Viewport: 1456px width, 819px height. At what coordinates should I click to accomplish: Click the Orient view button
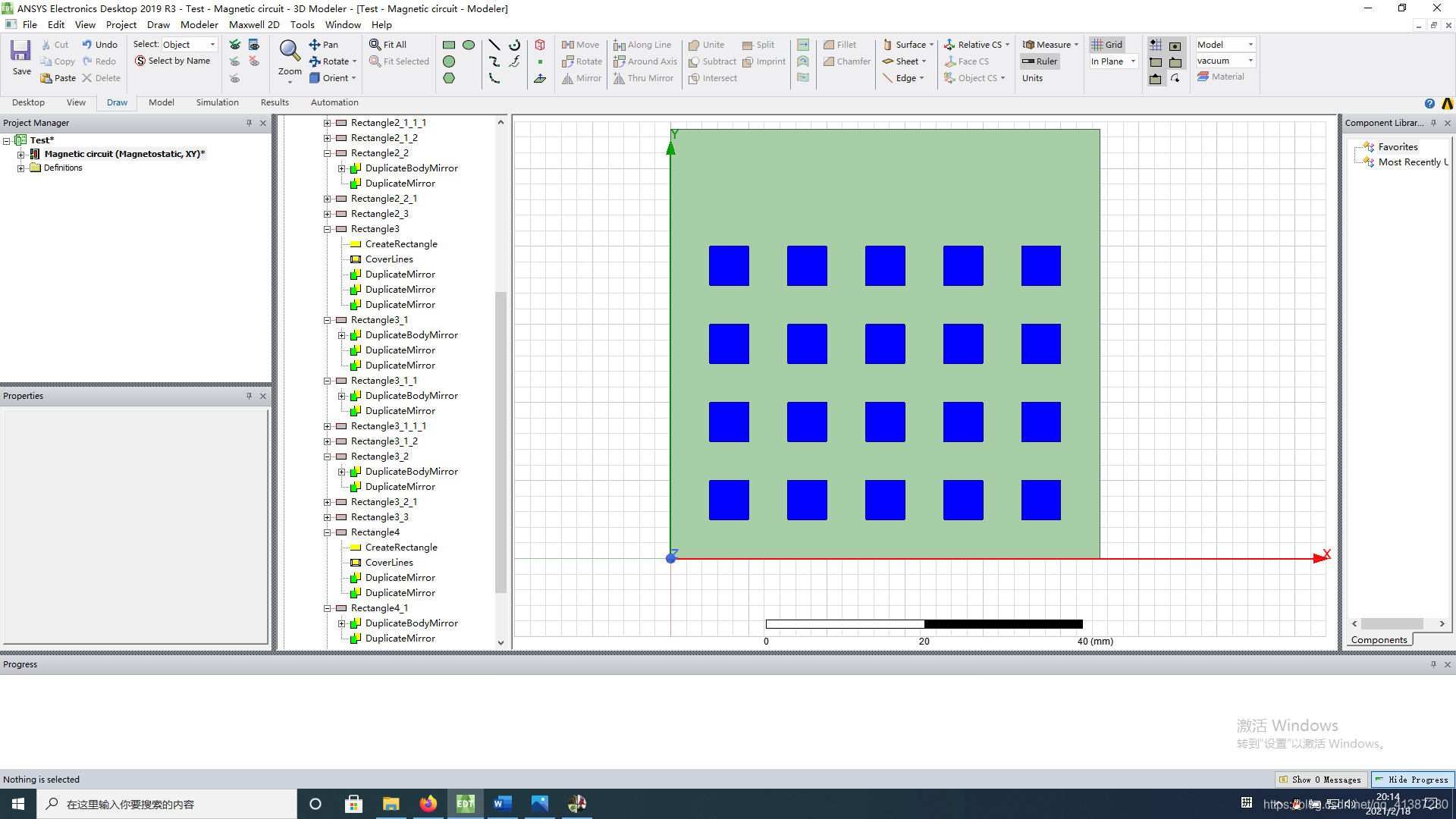332,78
